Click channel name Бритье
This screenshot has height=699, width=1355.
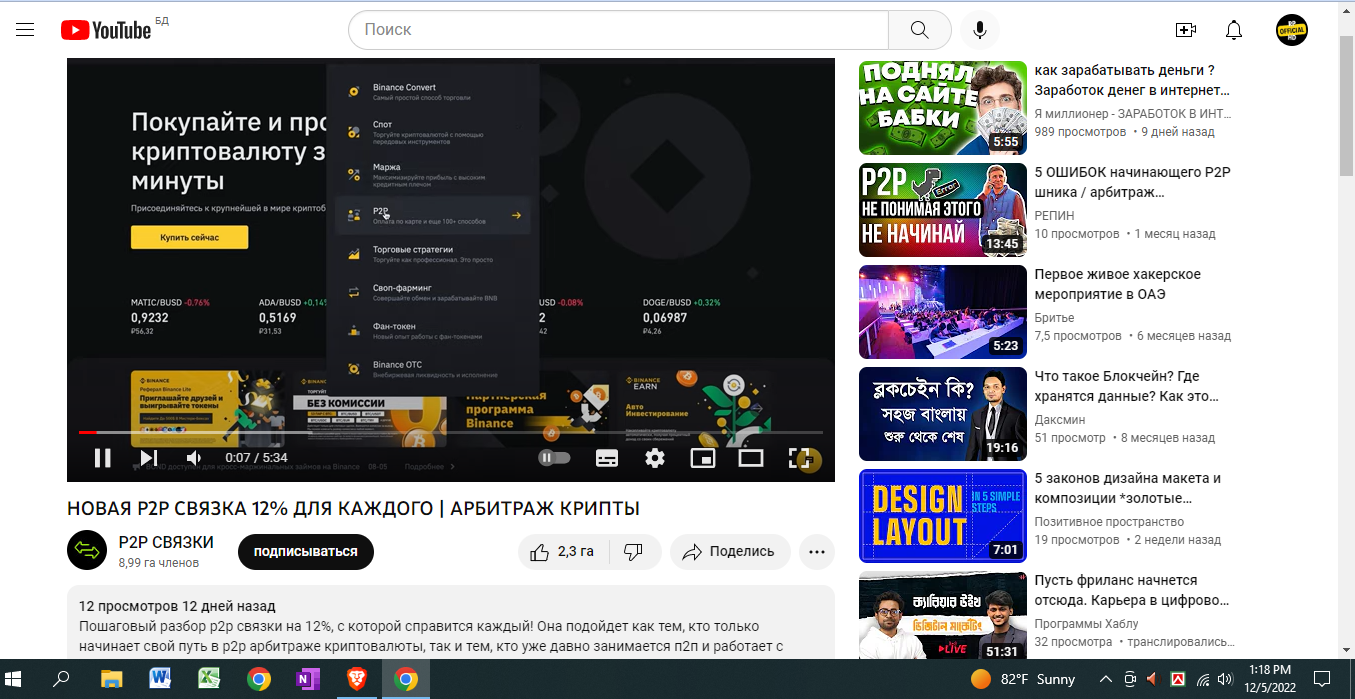pyautogui.click(x=1056, y=316)
